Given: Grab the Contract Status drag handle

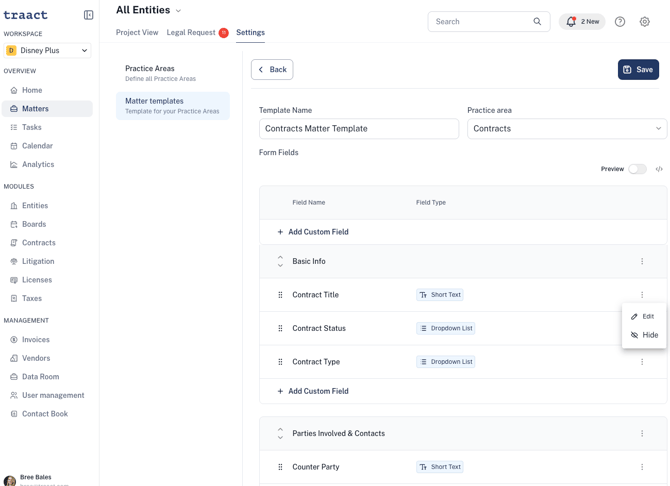Looking at the screenshot, I should pos(280,328).
